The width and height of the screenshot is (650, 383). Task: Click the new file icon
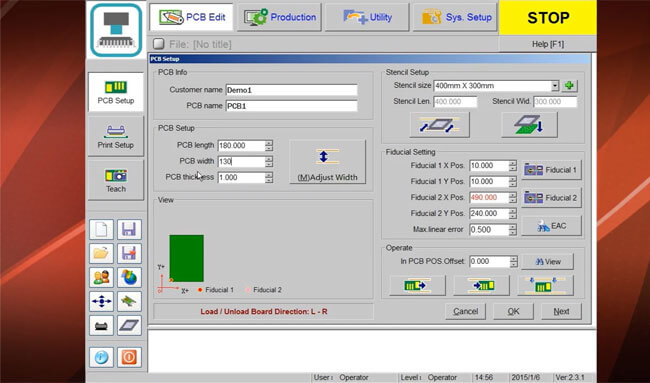coord(102,229)
